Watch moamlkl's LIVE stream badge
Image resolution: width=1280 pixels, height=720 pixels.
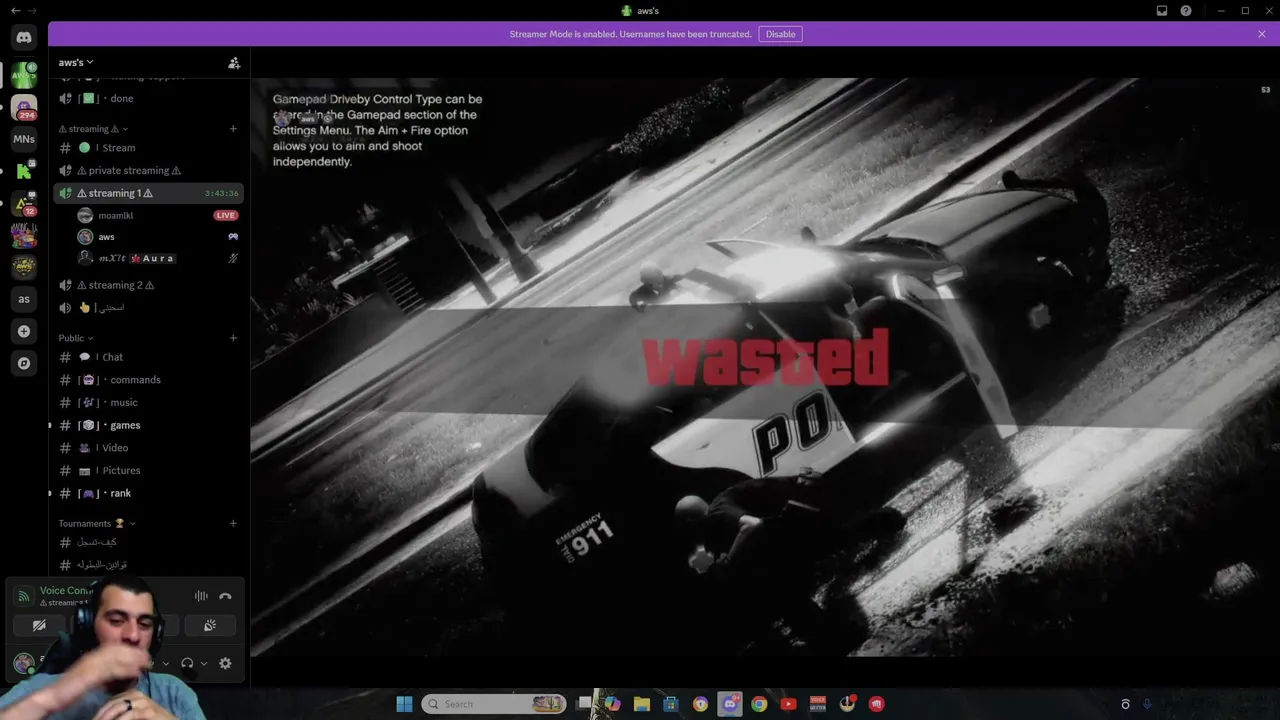click(225, 215)
